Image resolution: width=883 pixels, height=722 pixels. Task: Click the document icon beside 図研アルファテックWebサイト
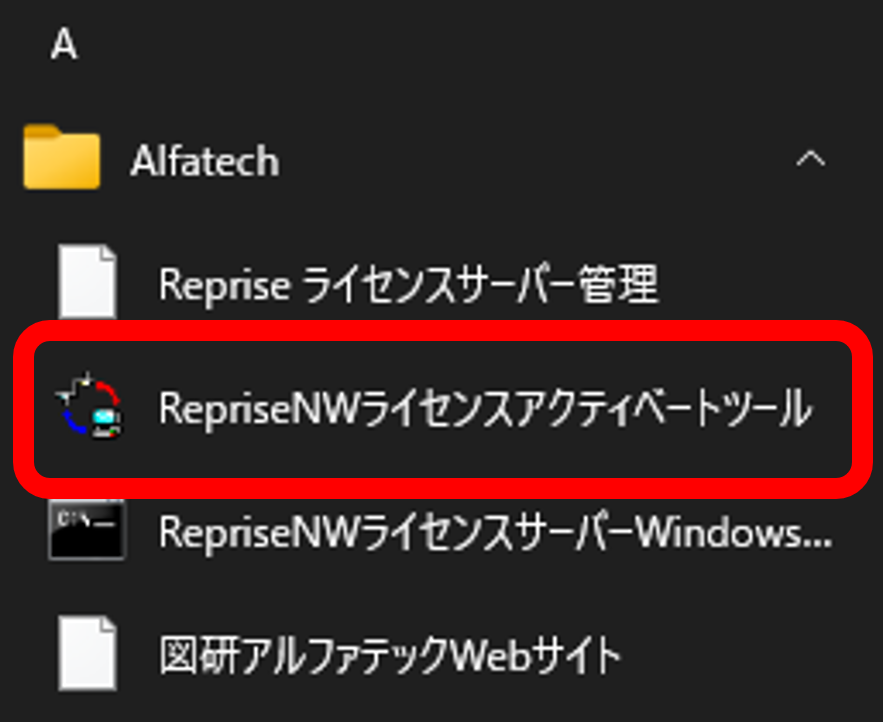pyautogui.click(x=87, y=656)
